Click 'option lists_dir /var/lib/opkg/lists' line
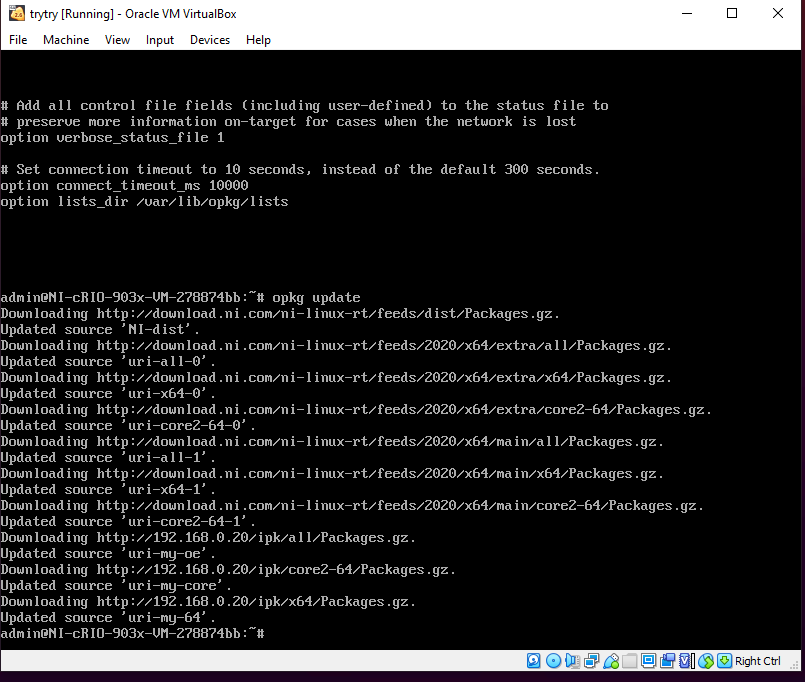The width and height of the screenshot is (805, 682). point(144,201)
